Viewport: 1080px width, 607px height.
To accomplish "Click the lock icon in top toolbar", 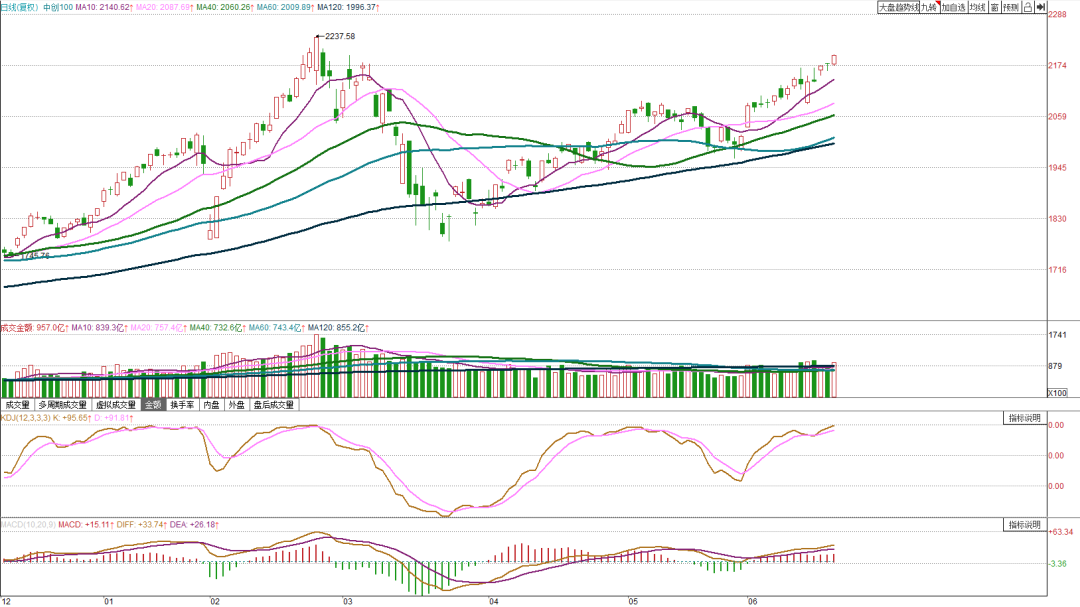I will coord(1028,7).
